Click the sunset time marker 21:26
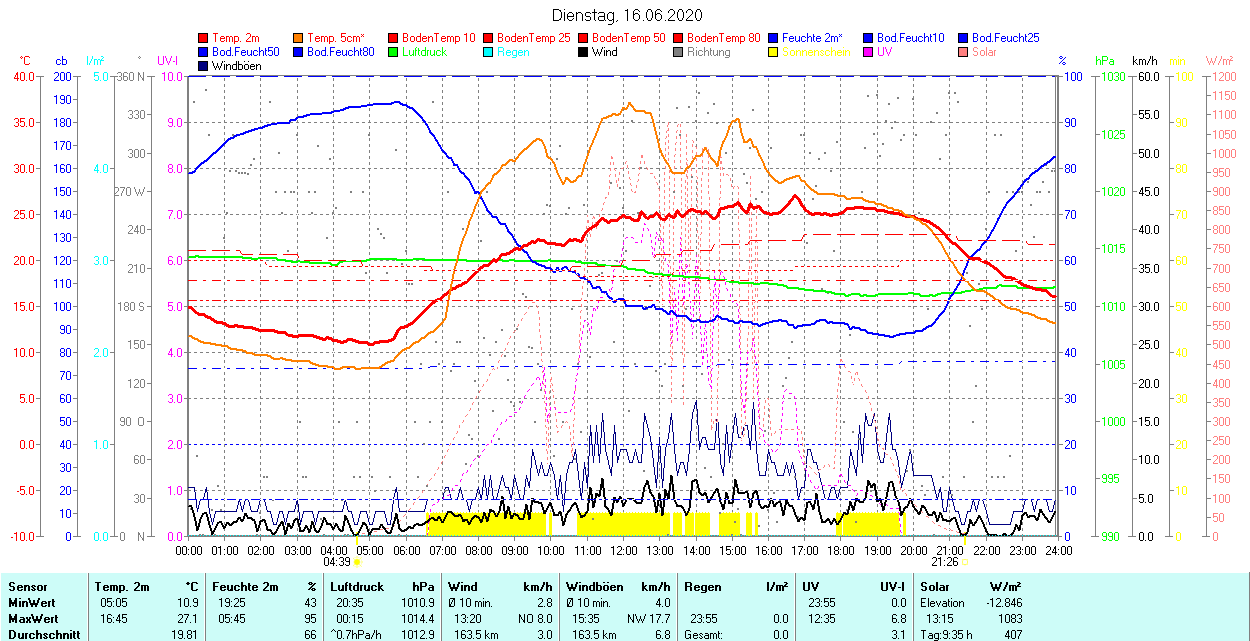Image resolution: width=1250 pixels, height=641 pixels. coord(944,562)
